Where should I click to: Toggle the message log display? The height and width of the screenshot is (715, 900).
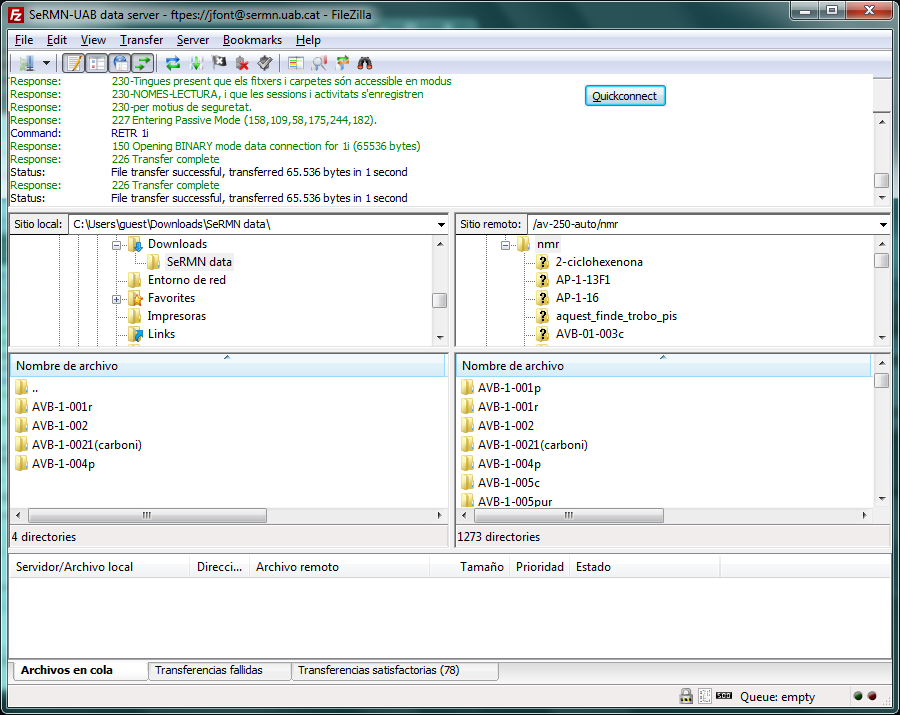click(x=73, y=63)
